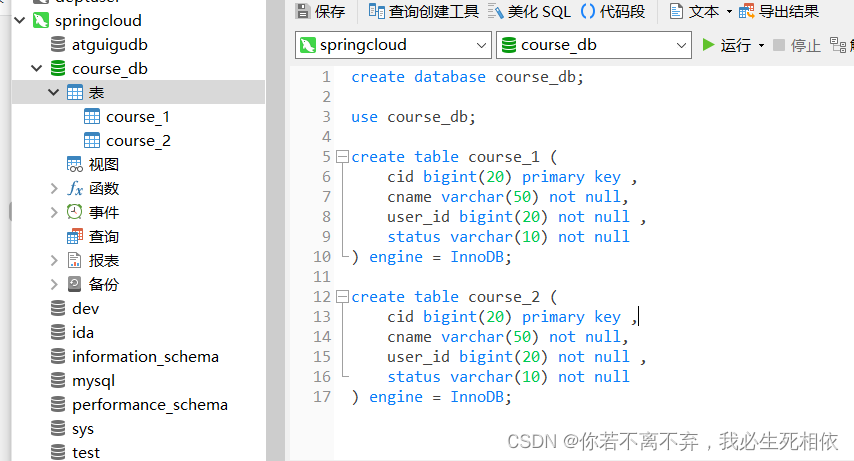Expand the Functions (函数) node
The width and height of the screenshot is (854, 461).
[x=53, y=189]
